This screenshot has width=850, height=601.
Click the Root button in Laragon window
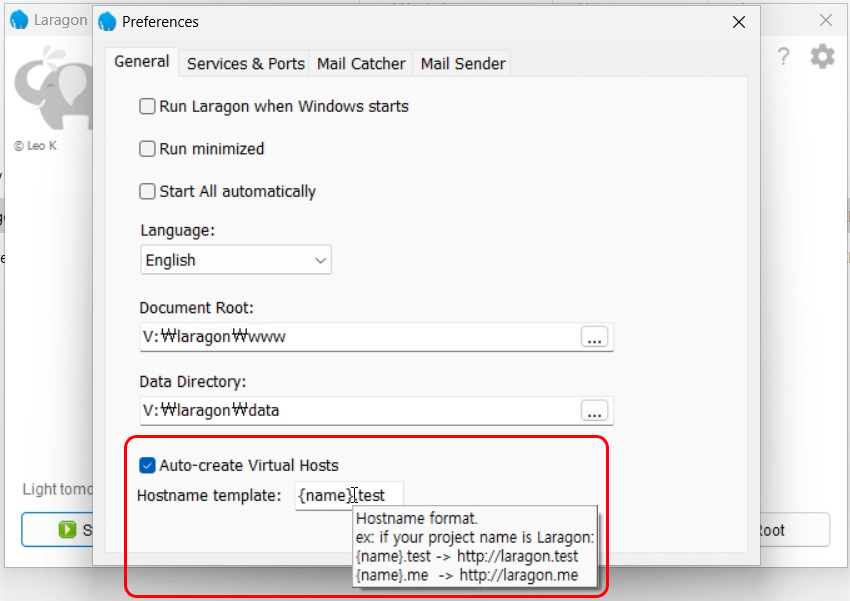pyautogui.click(x=795, y=529)
